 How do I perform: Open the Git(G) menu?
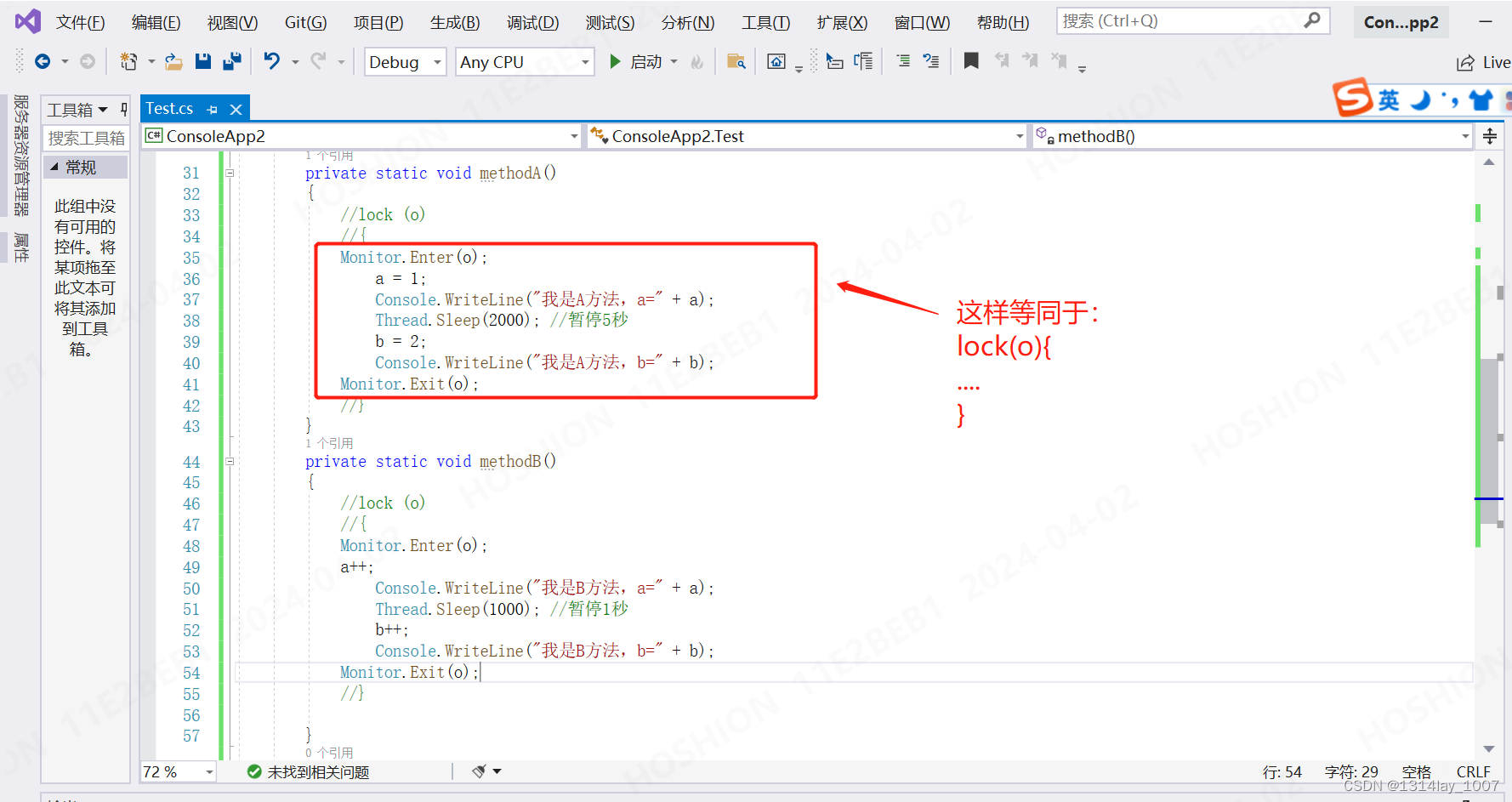coord(305,22)
